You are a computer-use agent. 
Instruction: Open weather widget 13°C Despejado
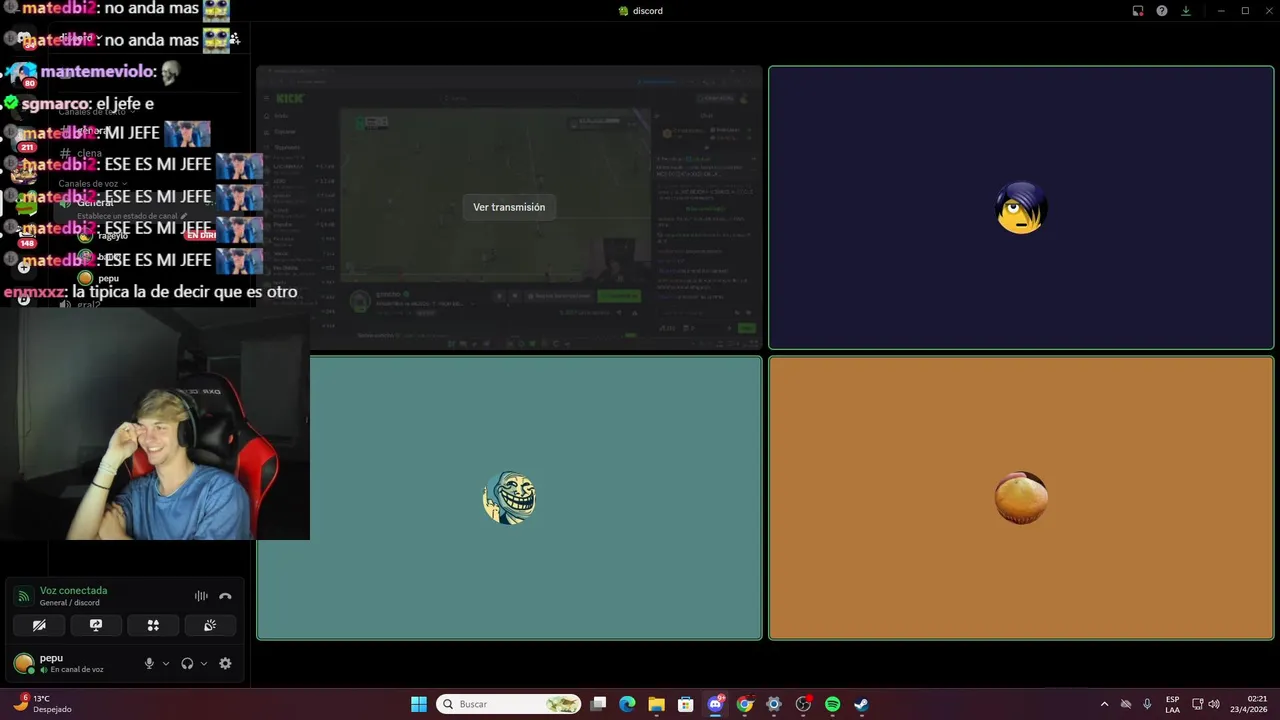click(x=41, y=704)
